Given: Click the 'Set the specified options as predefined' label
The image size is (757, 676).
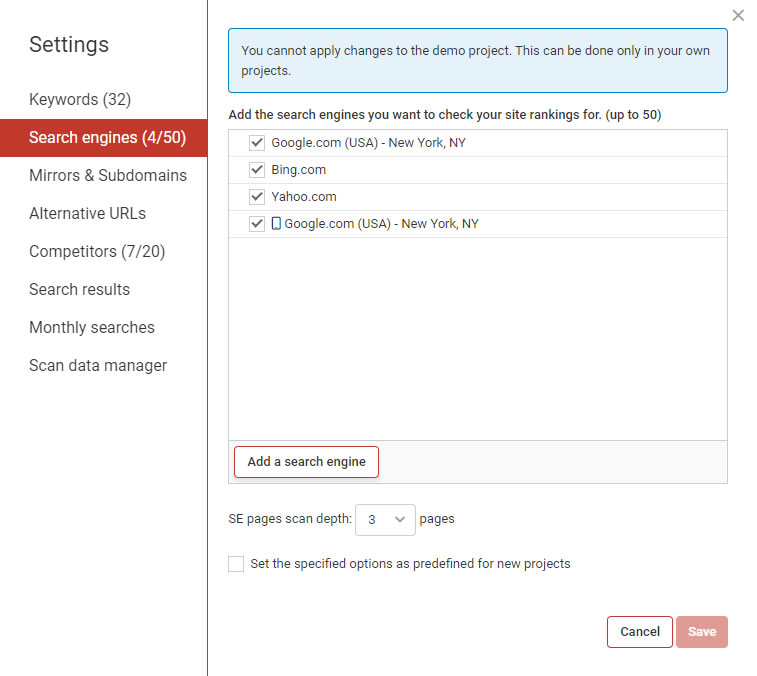Looking at the screenshot, I should [410, 563].
